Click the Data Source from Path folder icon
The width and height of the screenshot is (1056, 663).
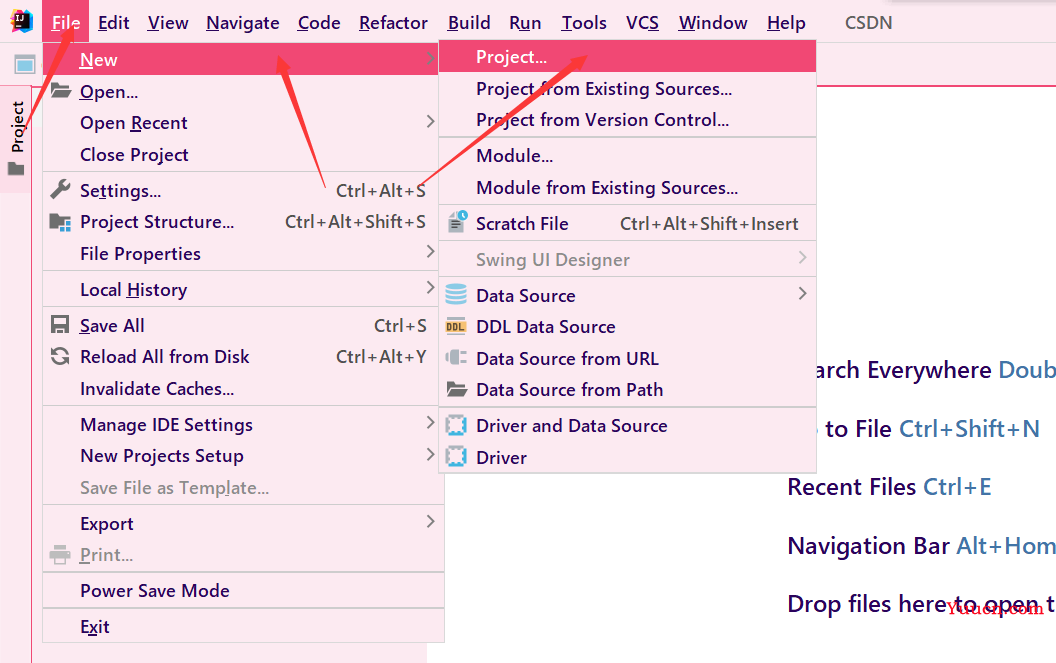pos(457,389)
